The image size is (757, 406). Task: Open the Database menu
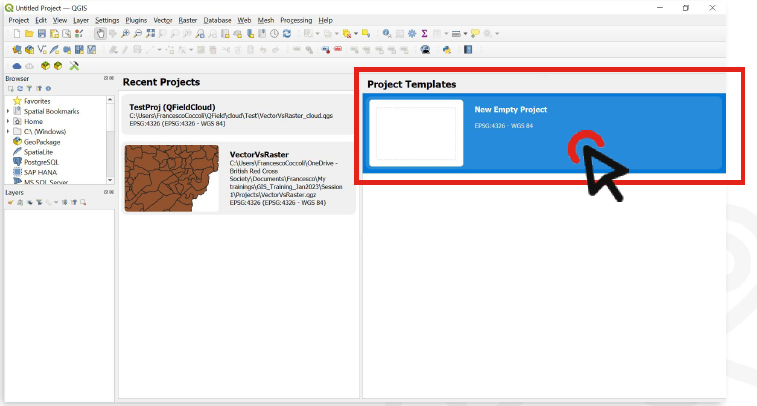pos(217,20)
